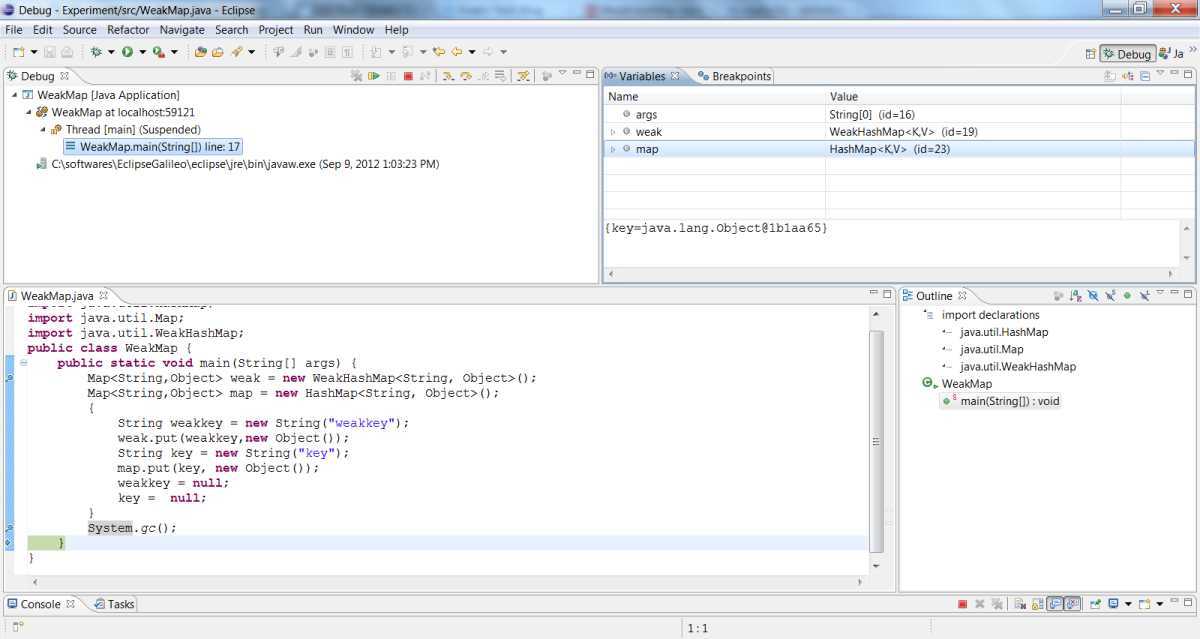Expand the weak variable row
The height and width of the screenshot is (639, 1200).
613,132
